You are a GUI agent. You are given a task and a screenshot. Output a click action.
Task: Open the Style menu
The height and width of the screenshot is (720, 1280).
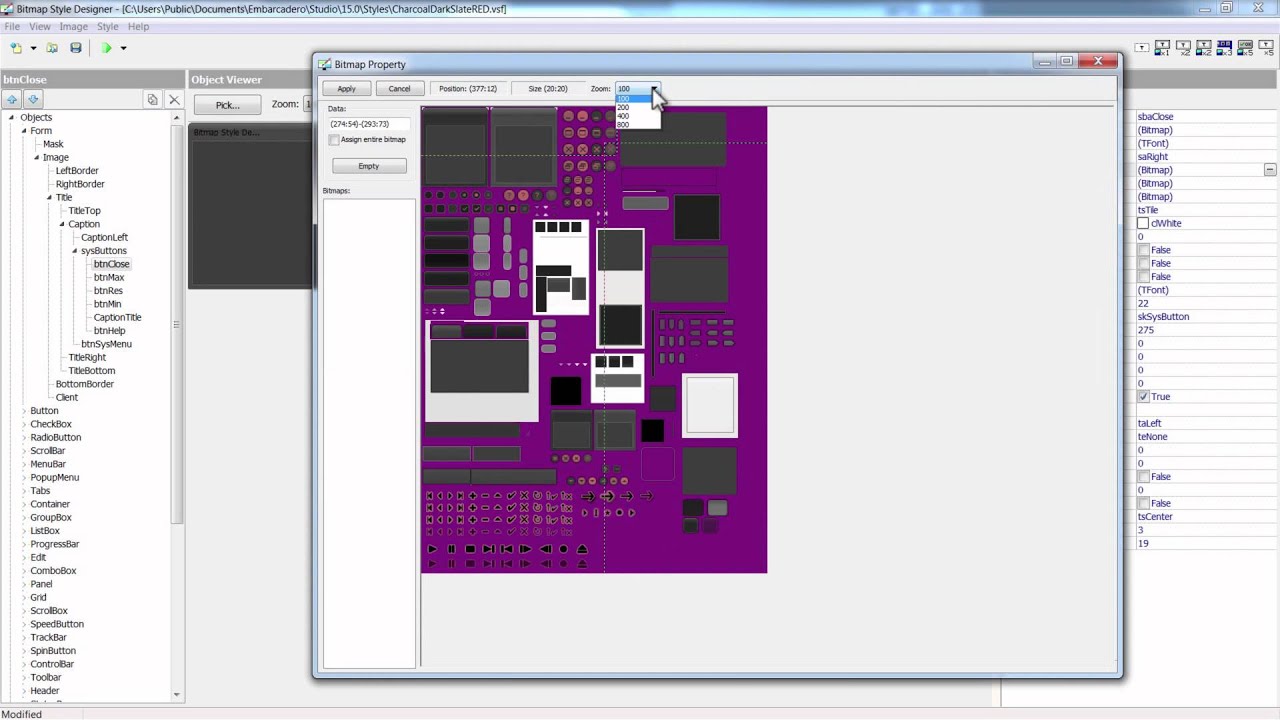[107, 26]
